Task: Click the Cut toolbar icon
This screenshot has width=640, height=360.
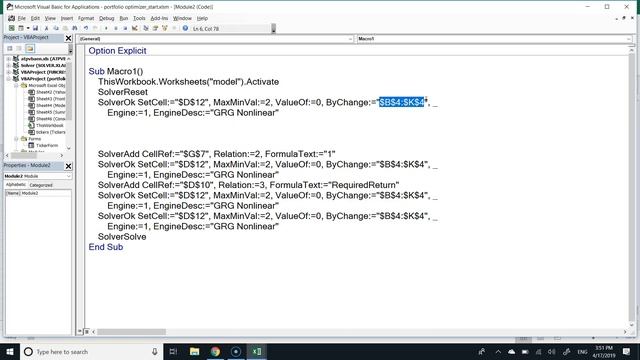Action: click(x=47, y=28)
